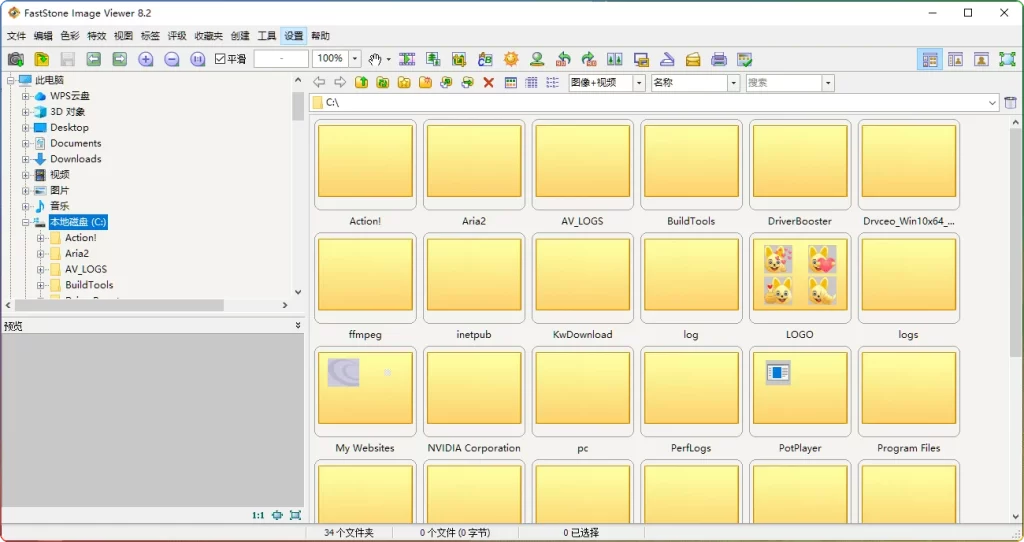This screenshot has height=542, width=1024.
Task: Select 图片 in the folder tree
Action: [59, 190]
